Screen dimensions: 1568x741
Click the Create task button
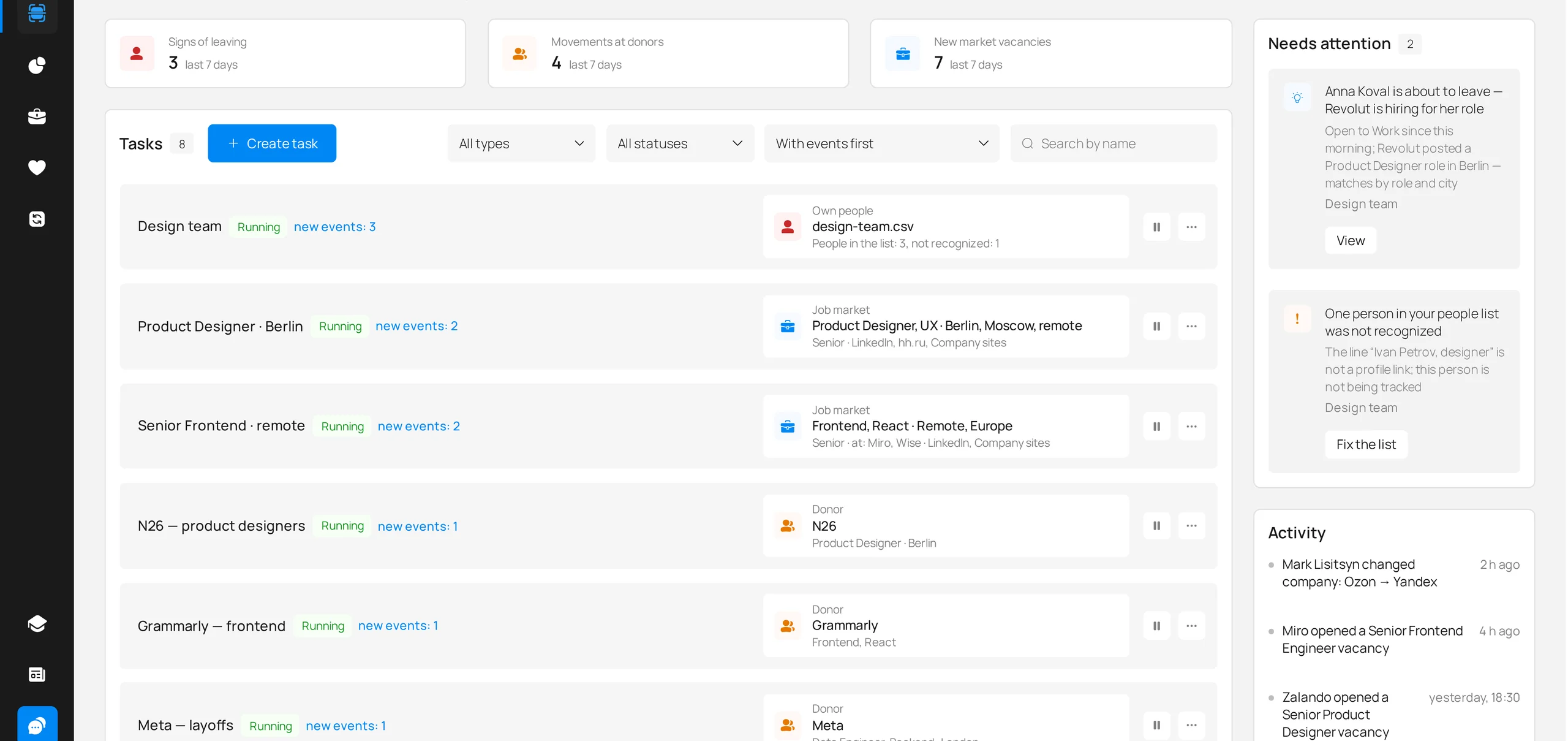click(x=272, y=143)
